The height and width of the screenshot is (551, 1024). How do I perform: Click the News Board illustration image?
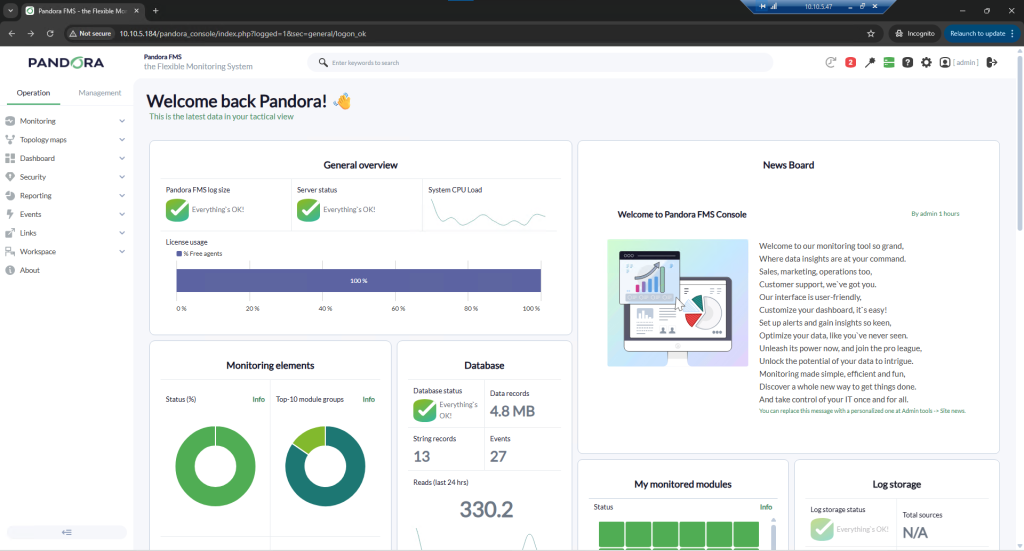click(678, 302)
